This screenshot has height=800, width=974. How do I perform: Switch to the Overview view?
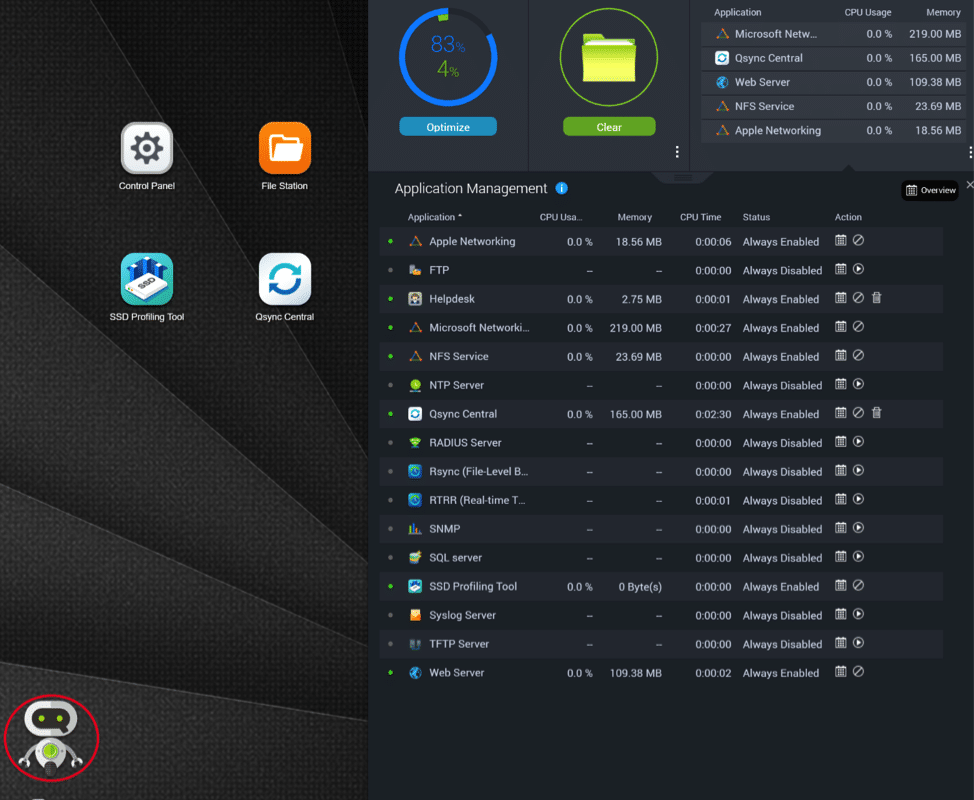pyautogui.click(x=930, y=190)
